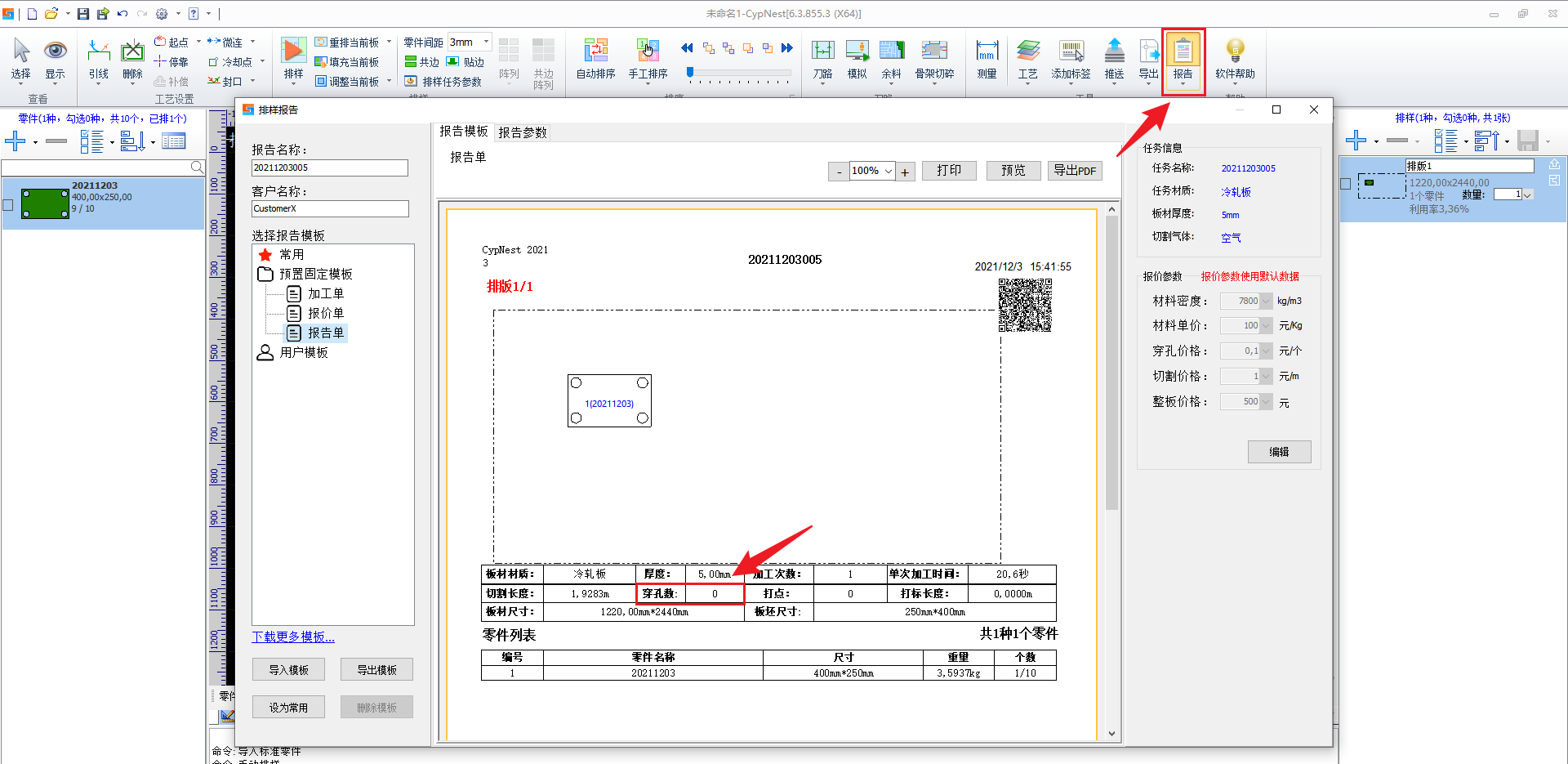Image resolution: width=1568 pixels, height=764 pixels.
Task: Click the save disk icon in title bar
Action: 83,14
